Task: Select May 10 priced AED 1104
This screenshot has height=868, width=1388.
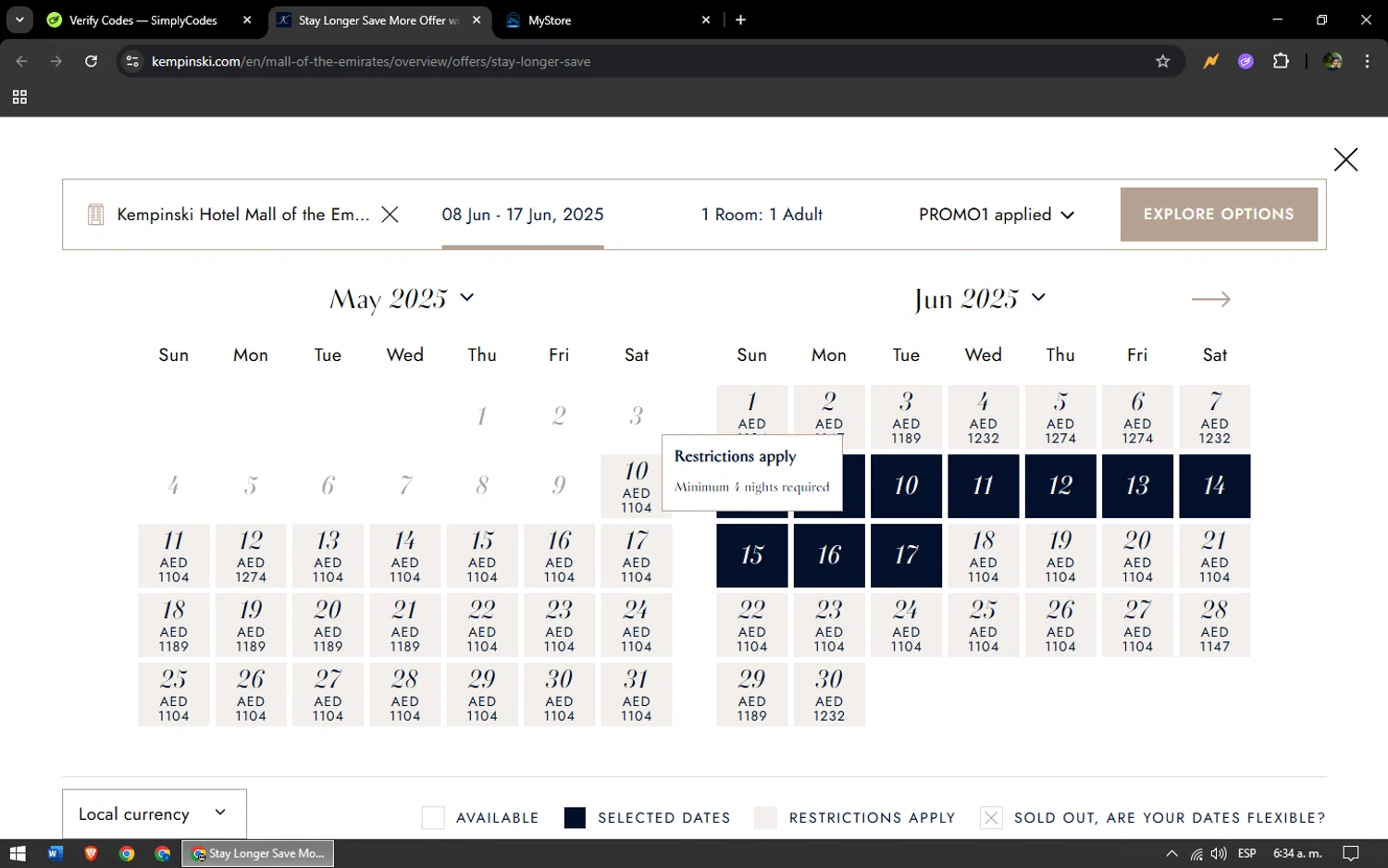Action: (636, 486)
